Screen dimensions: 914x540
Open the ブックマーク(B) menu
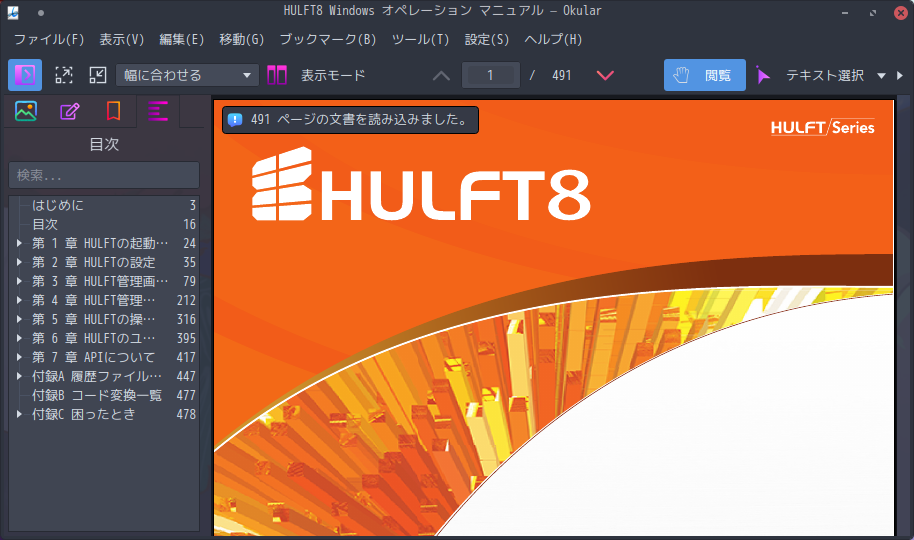click(x=328, y=39)
